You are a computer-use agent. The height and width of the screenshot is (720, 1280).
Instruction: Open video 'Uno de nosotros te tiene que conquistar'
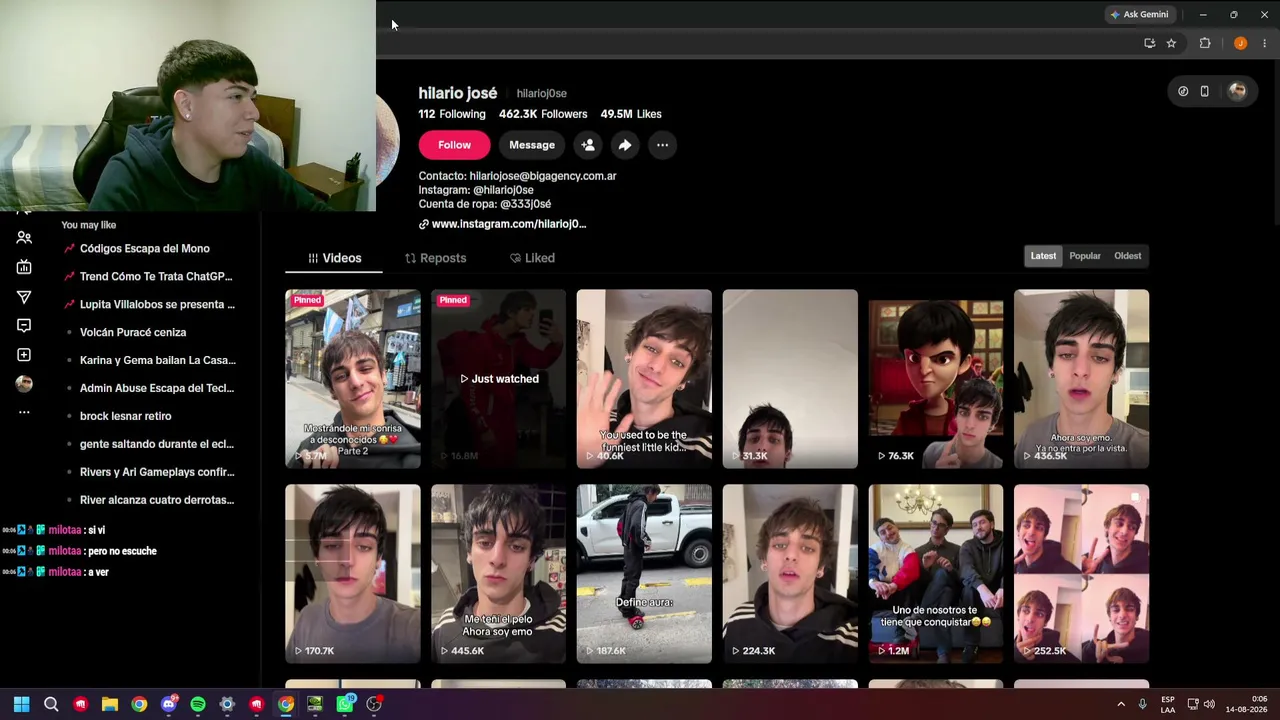tap(936, 574)
